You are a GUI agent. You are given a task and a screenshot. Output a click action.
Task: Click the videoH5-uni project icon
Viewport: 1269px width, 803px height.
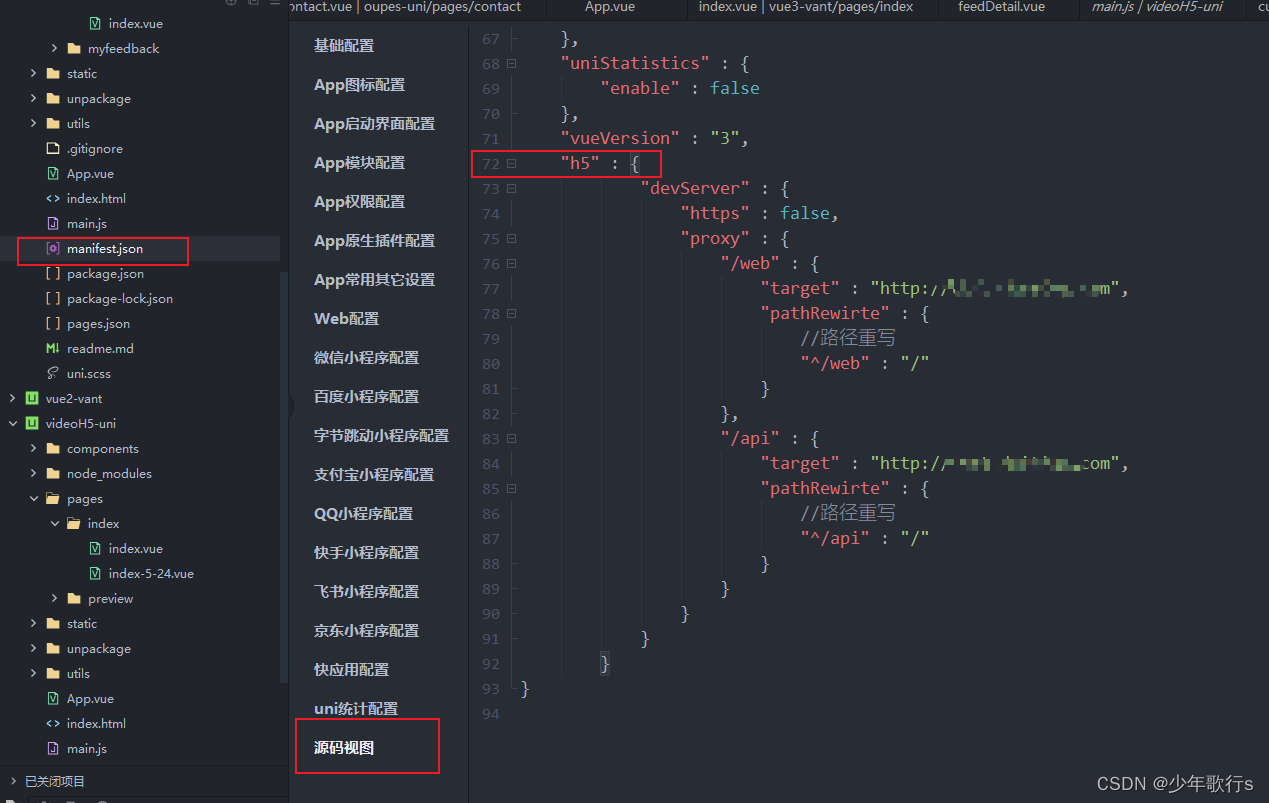tap(32, 423)
